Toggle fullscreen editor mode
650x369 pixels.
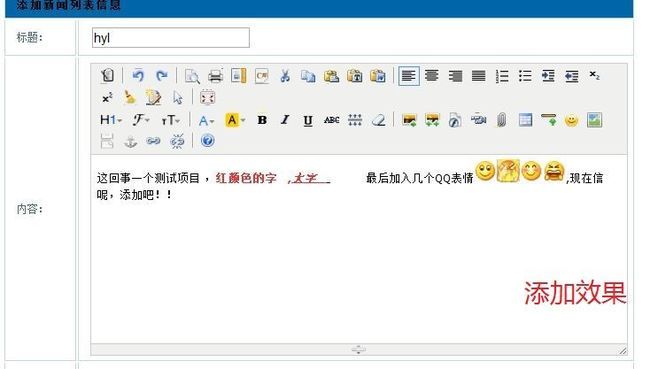tap(207, 98)
